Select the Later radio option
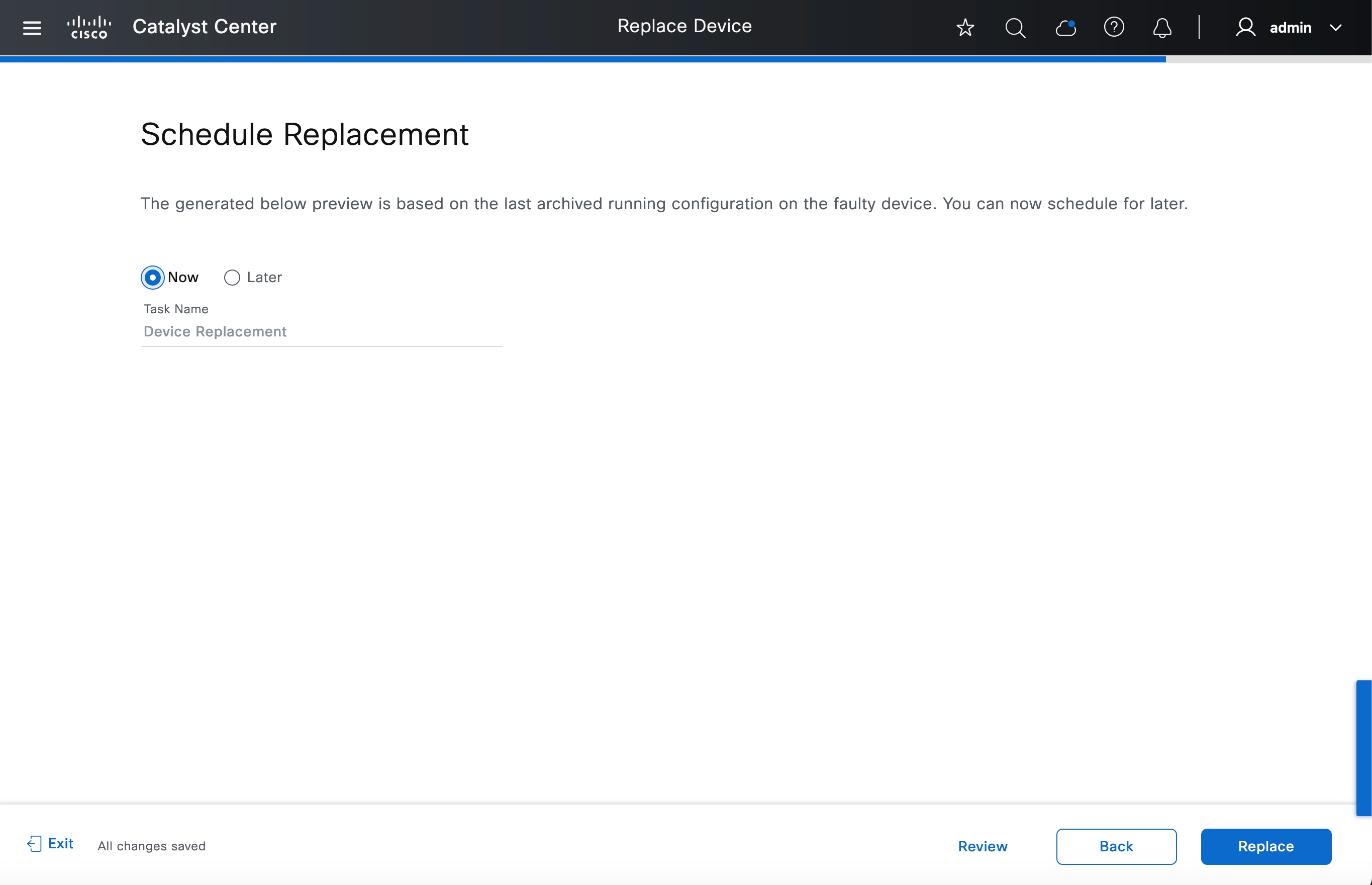 pos(232,278)
